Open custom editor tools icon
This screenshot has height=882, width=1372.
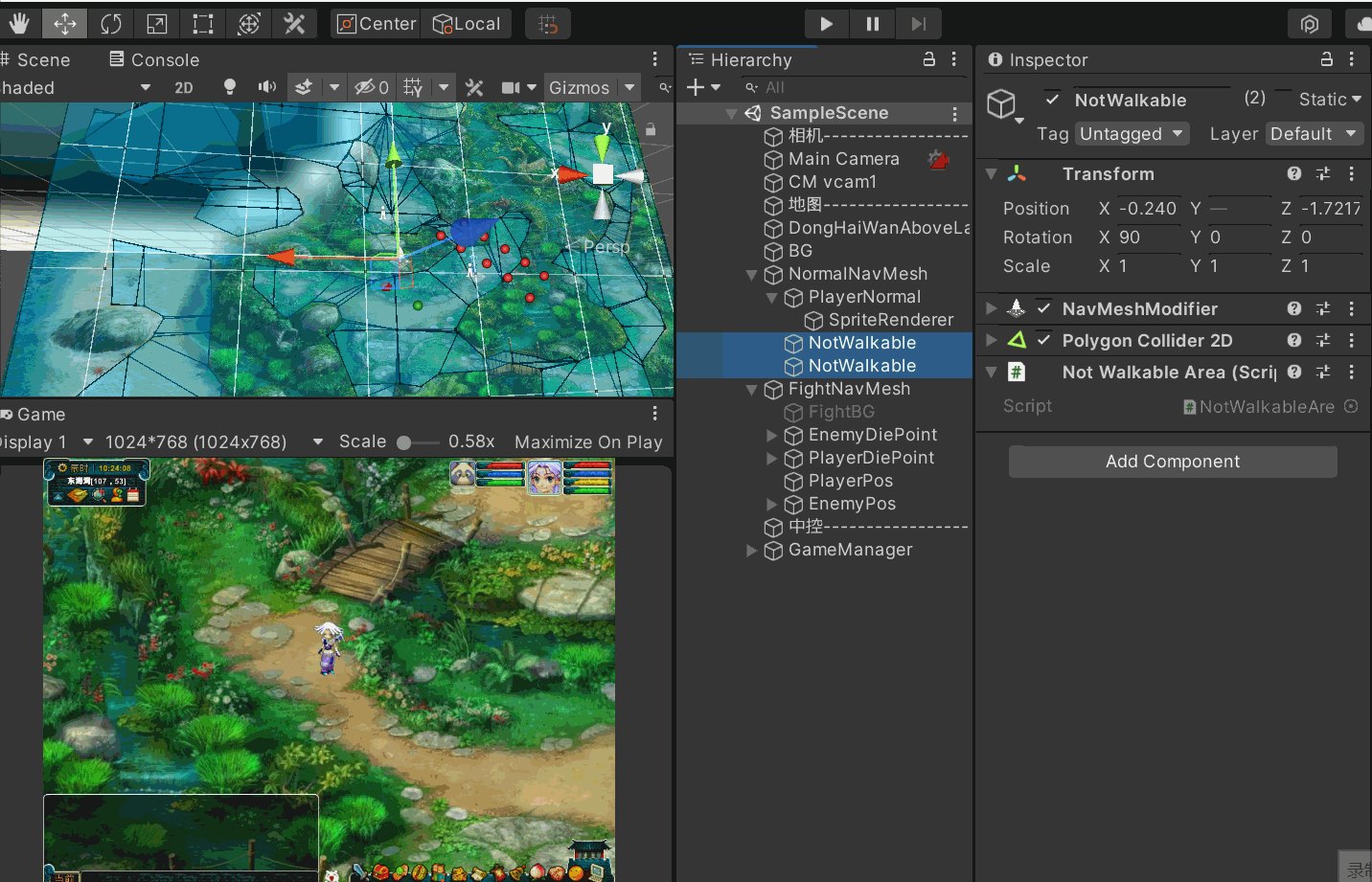click(294, 23)
